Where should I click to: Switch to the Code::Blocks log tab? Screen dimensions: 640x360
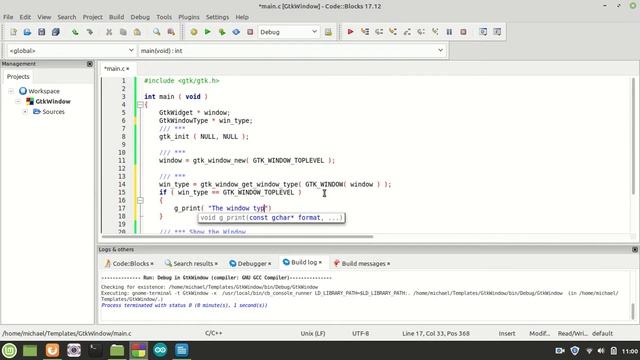[129, 264]
